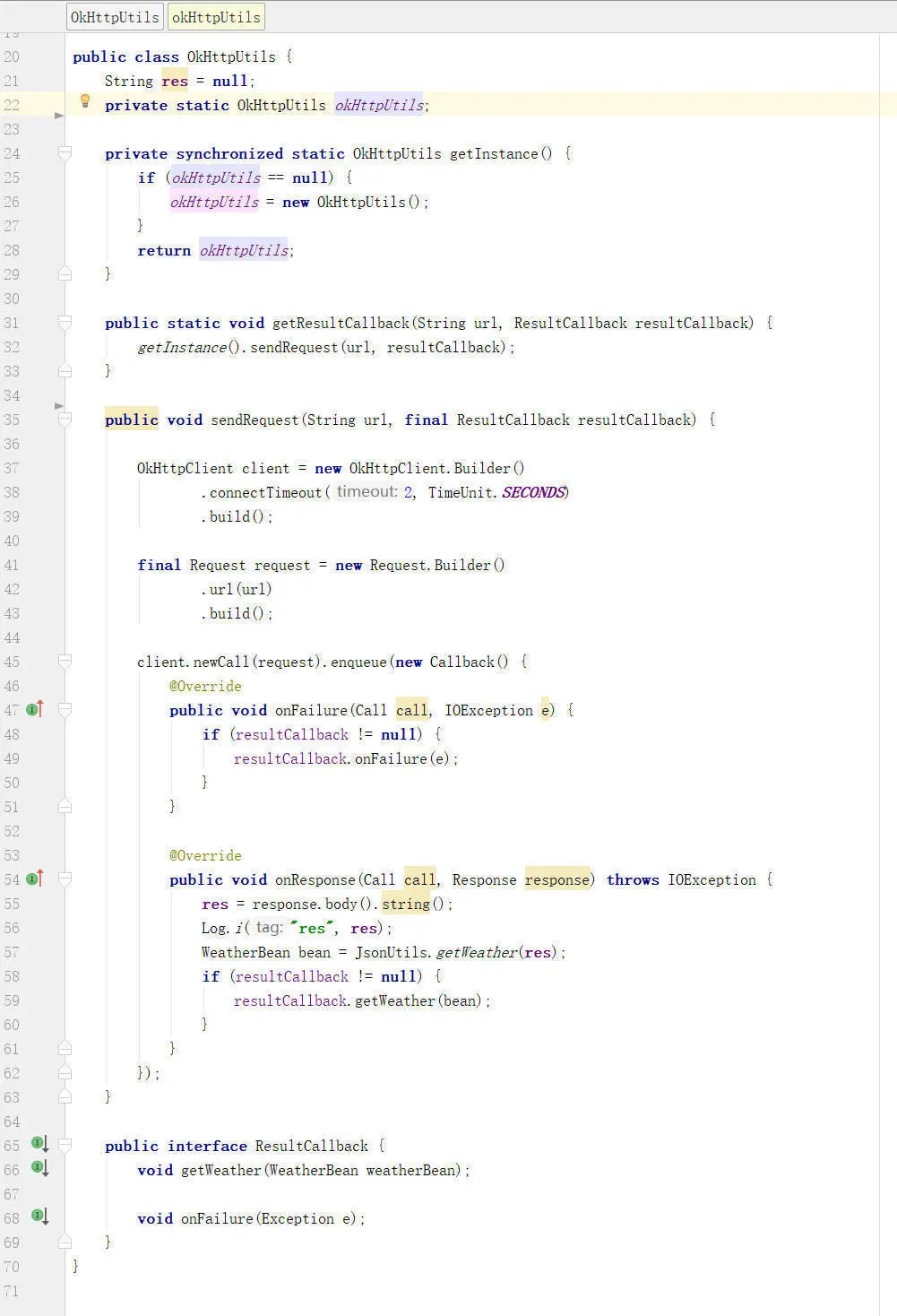Screen dimensions: 897x1316
Task: Click the gray triangle marker above sendRequest on line 35
Action: coord(59,405)
